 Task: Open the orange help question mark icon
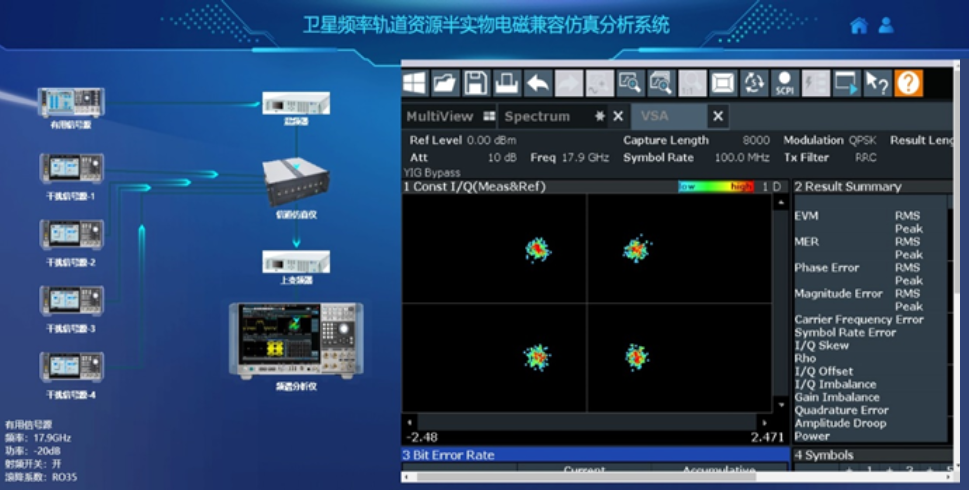pos(908,82)
